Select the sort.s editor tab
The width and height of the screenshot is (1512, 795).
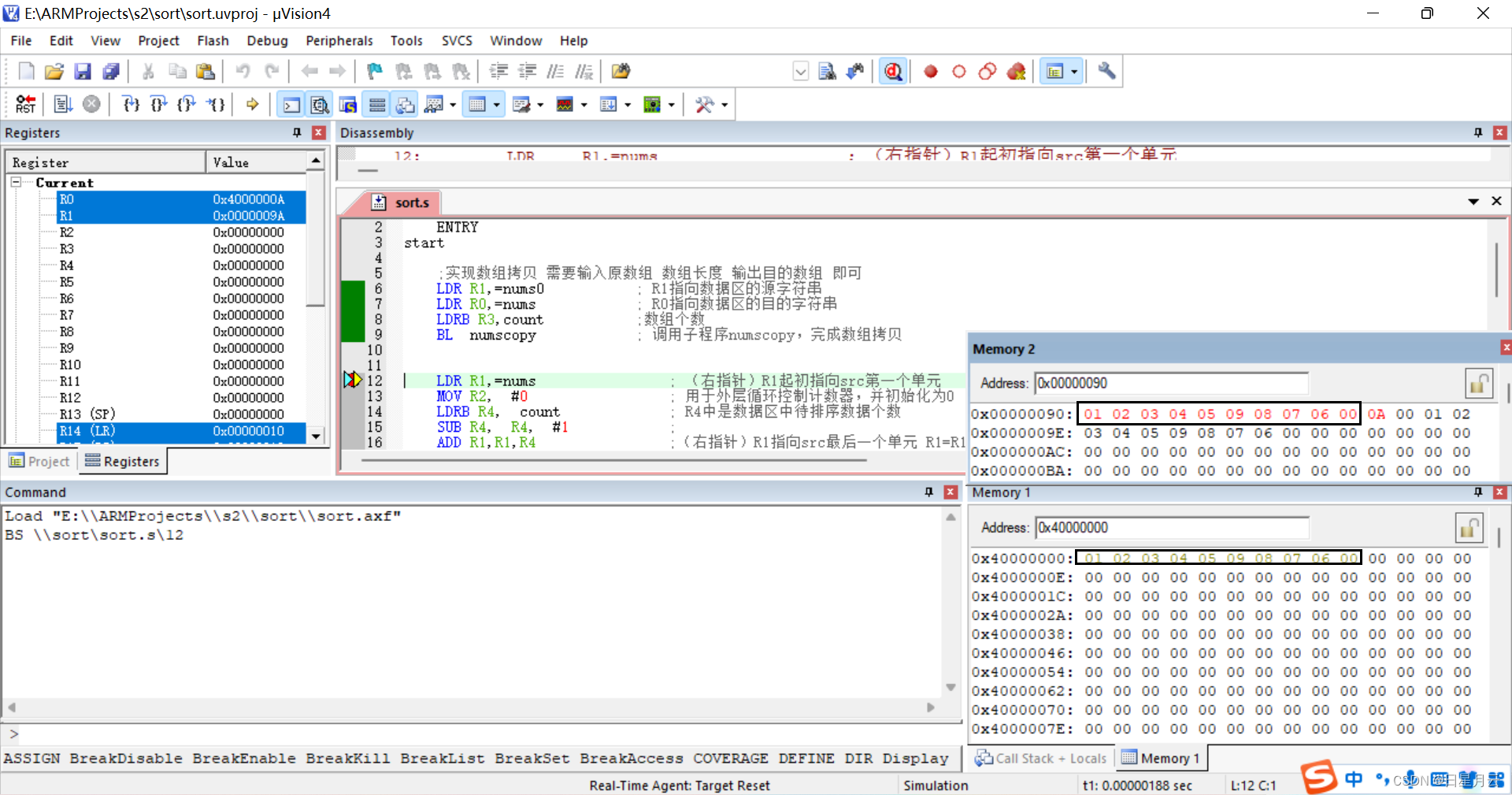tap(402, 202)
